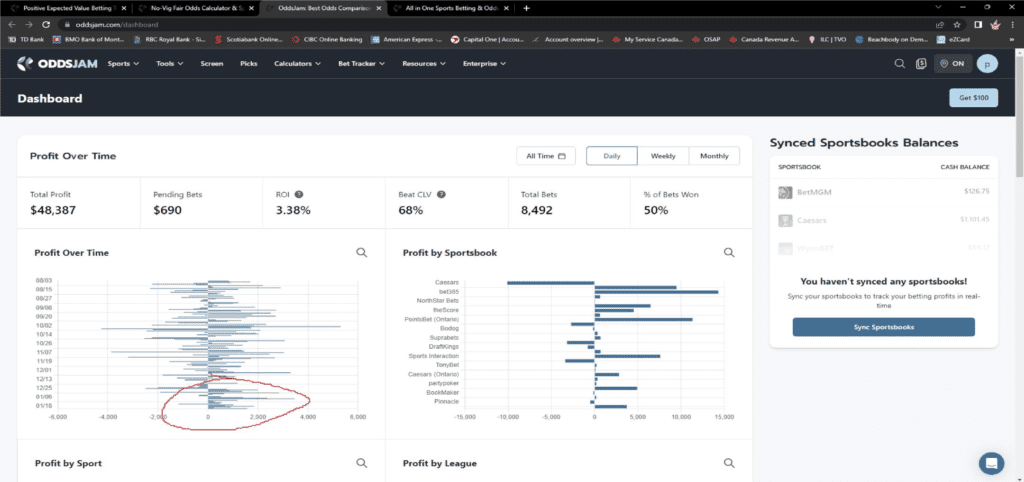
Task: Open the OSAP bookmark
Action: 705,39
